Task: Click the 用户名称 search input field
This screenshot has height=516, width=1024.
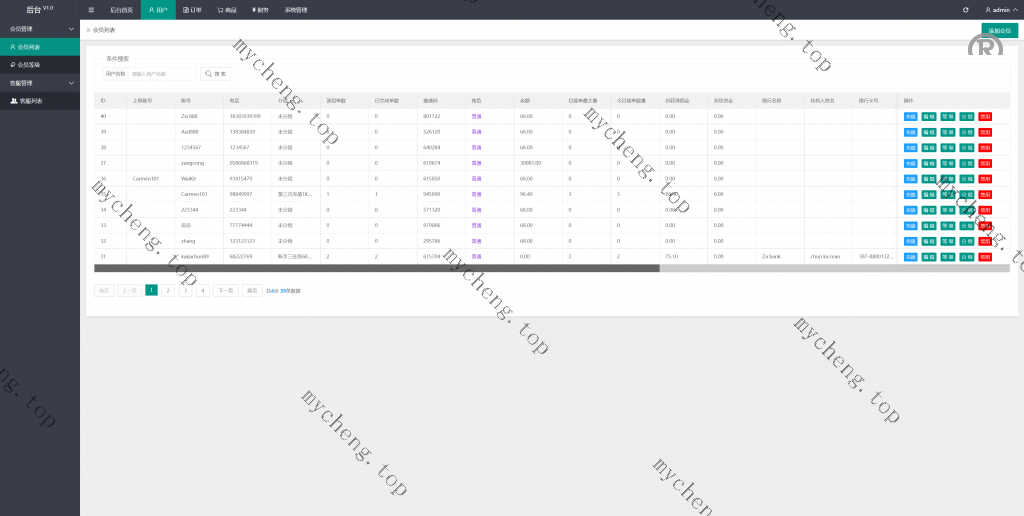Action: pos(162,74)
